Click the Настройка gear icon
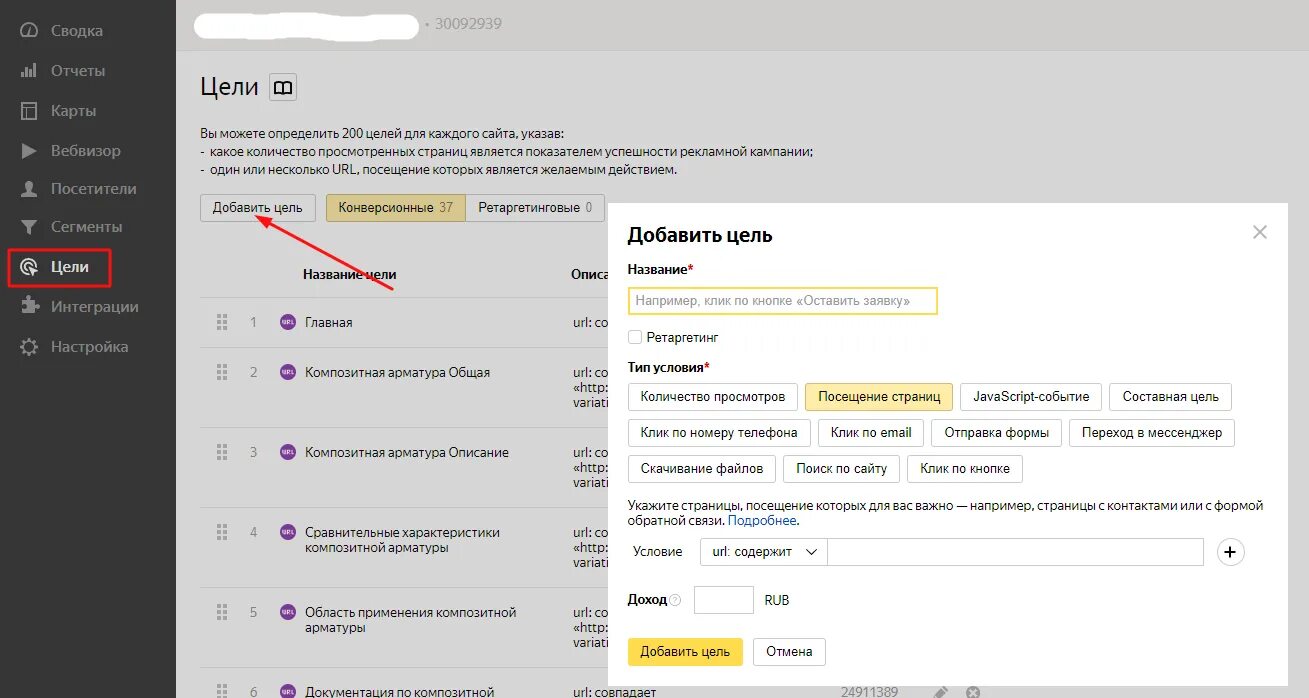This screenshot has height=698, width=1309. coord(29,347)
